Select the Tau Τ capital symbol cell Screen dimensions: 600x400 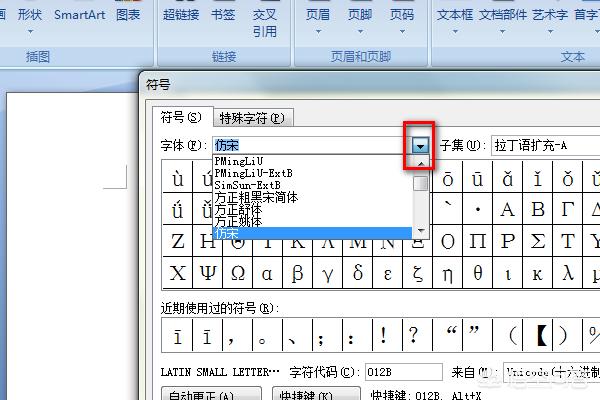[567, 241]
